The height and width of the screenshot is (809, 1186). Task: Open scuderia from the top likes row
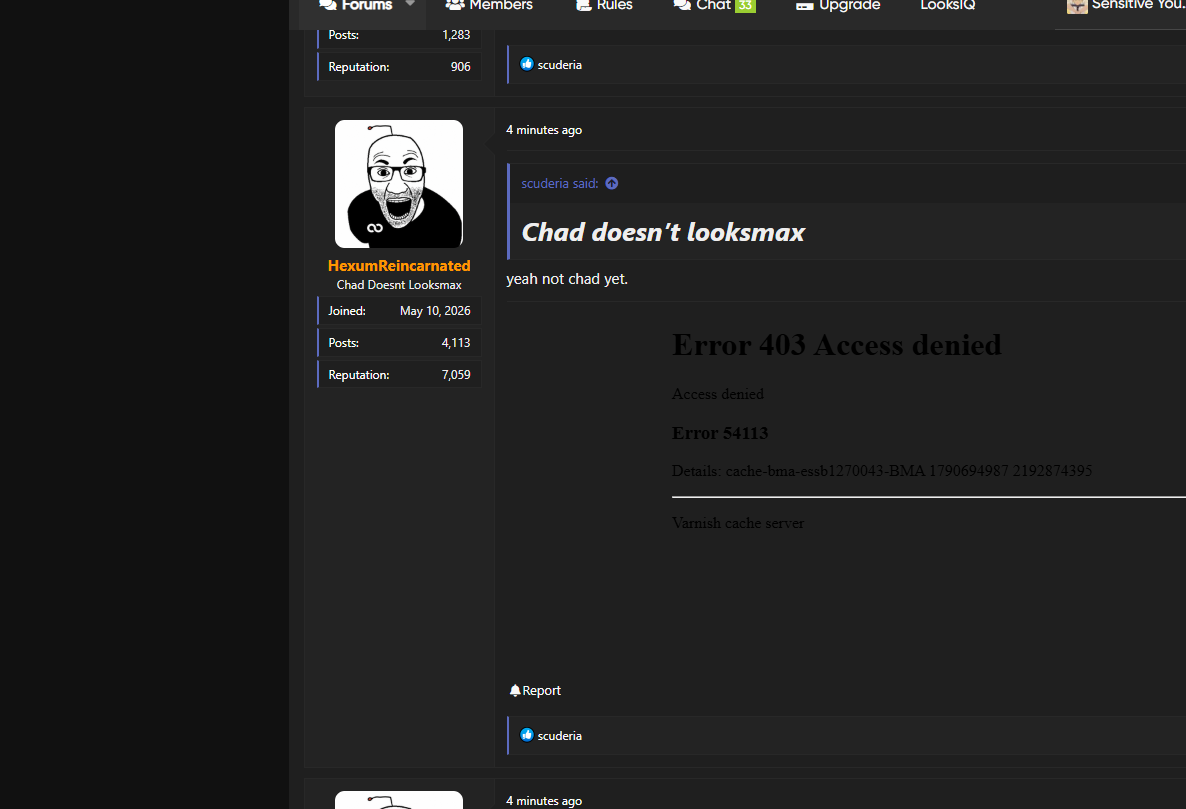[560, 65]
